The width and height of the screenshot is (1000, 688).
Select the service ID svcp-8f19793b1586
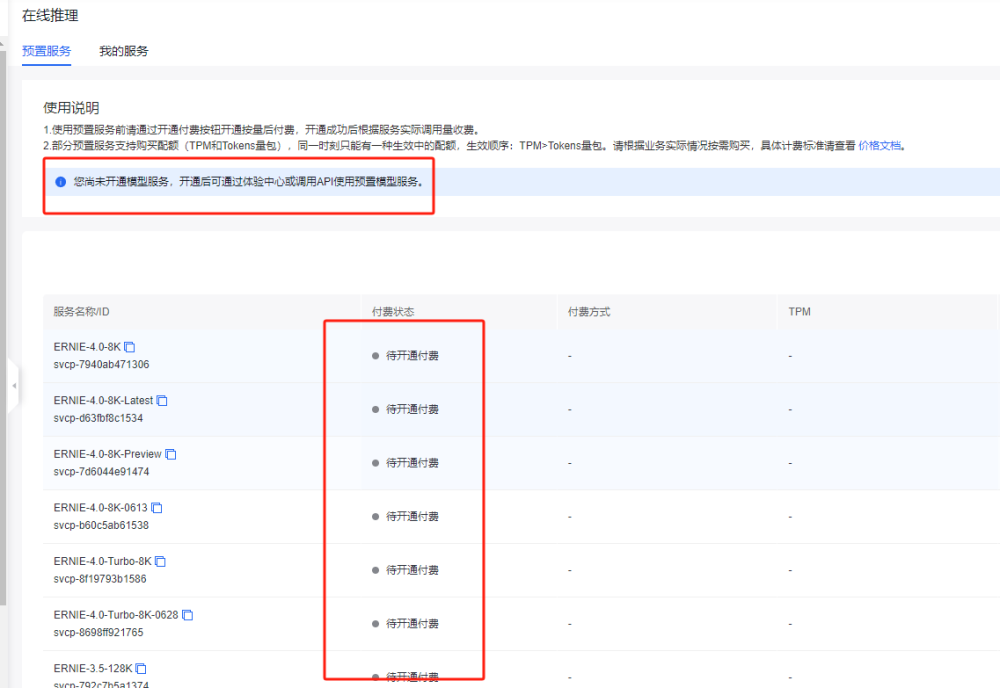point(100,578)
